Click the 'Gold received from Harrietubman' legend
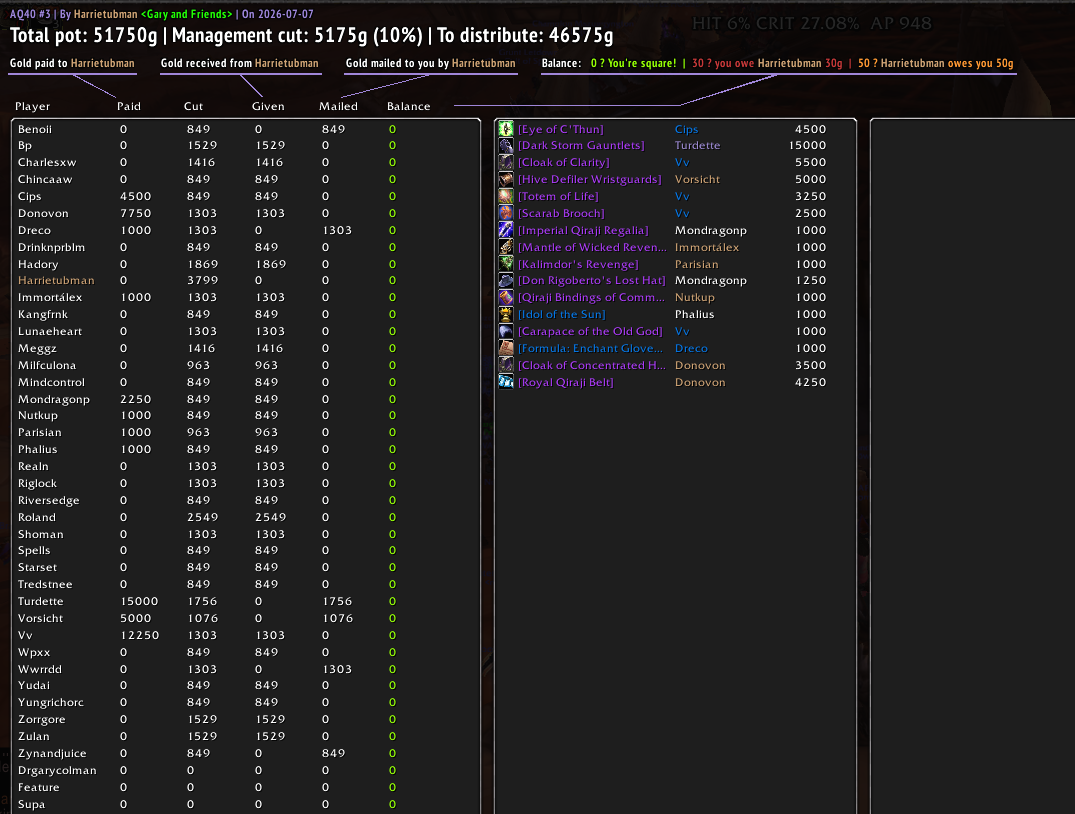The image size is (1075, 814). point(239,63)
